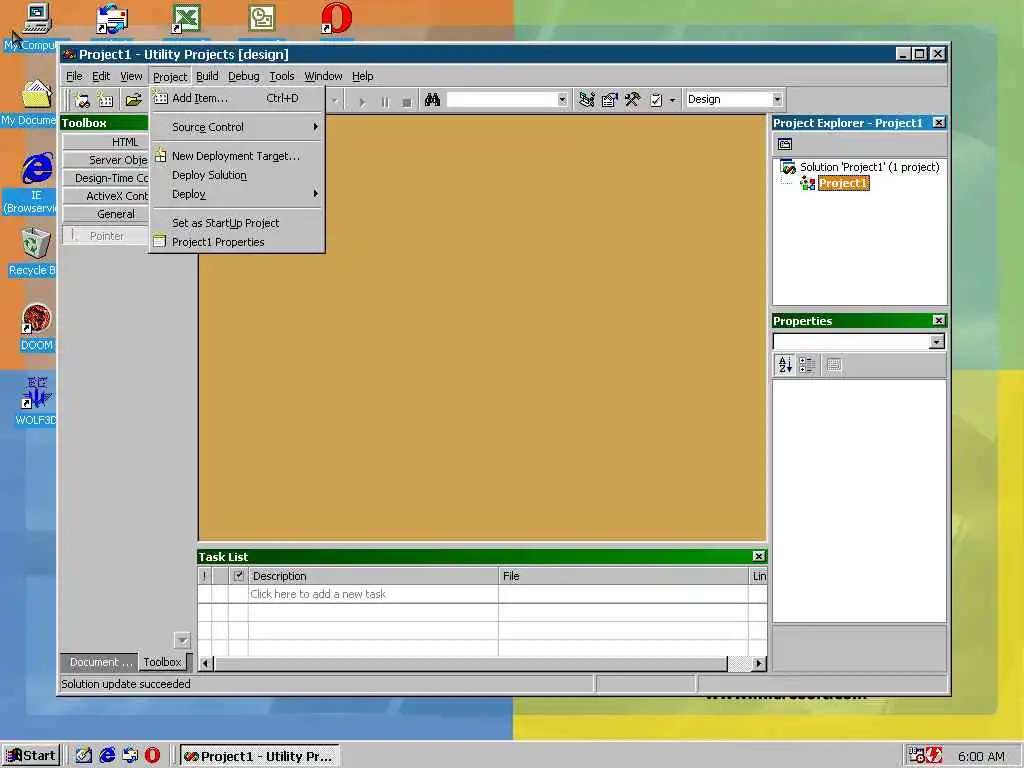Click the Opera quick launch icon in taskbar

(152, 756)
